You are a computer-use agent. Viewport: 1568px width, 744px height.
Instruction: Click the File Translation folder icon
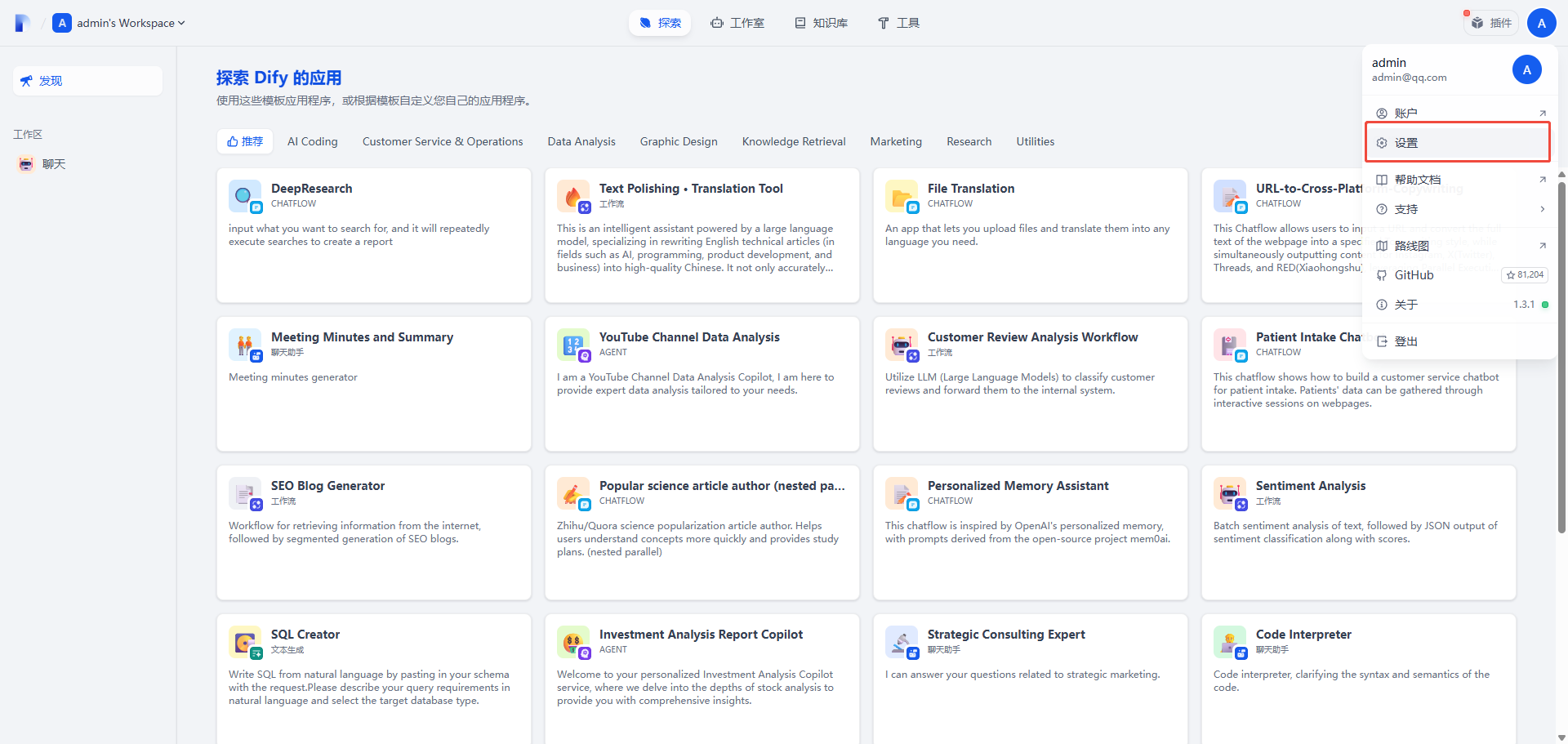pyautogui.click(x=902, y=196)
